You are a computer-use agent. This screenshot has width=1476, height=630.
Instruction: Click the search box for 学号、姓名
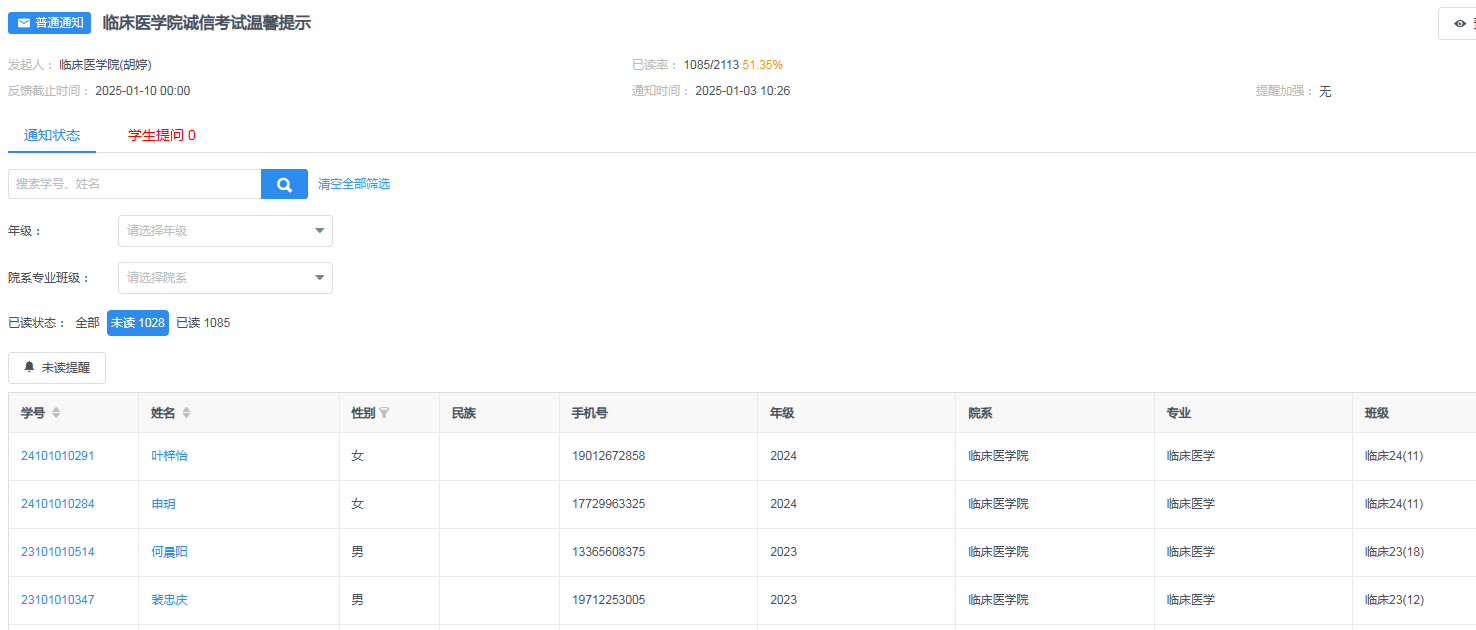pyautogui.click(x=135, y=184)
